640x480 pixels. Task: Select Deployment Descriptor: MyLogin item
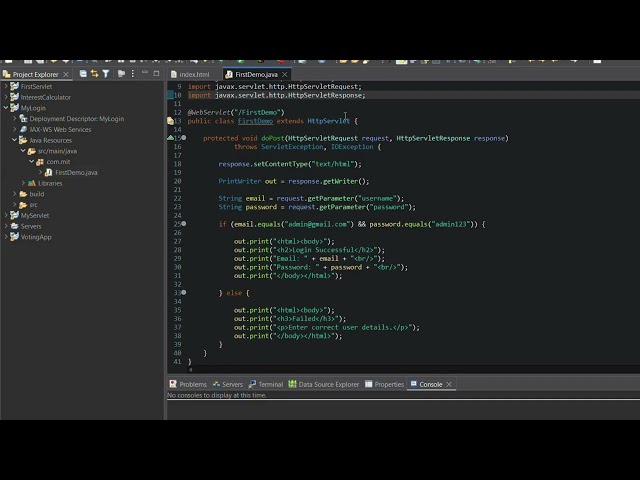point(76,119)
